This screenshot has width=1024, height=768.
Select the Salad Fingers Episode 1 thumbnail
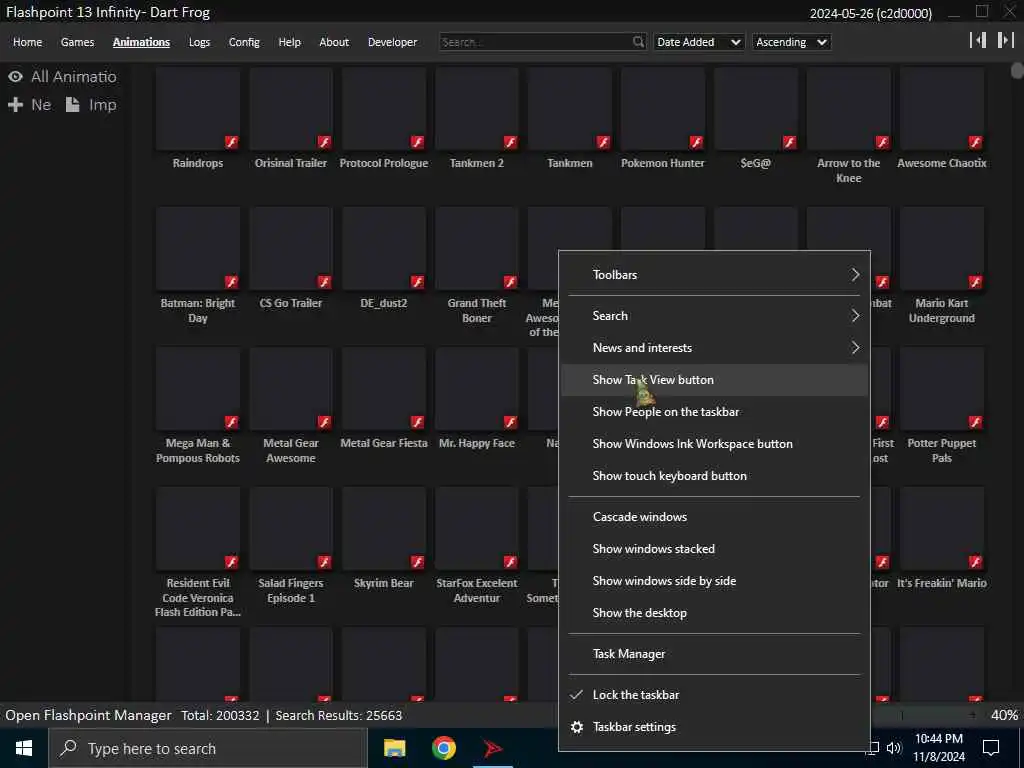pos(291,529)
